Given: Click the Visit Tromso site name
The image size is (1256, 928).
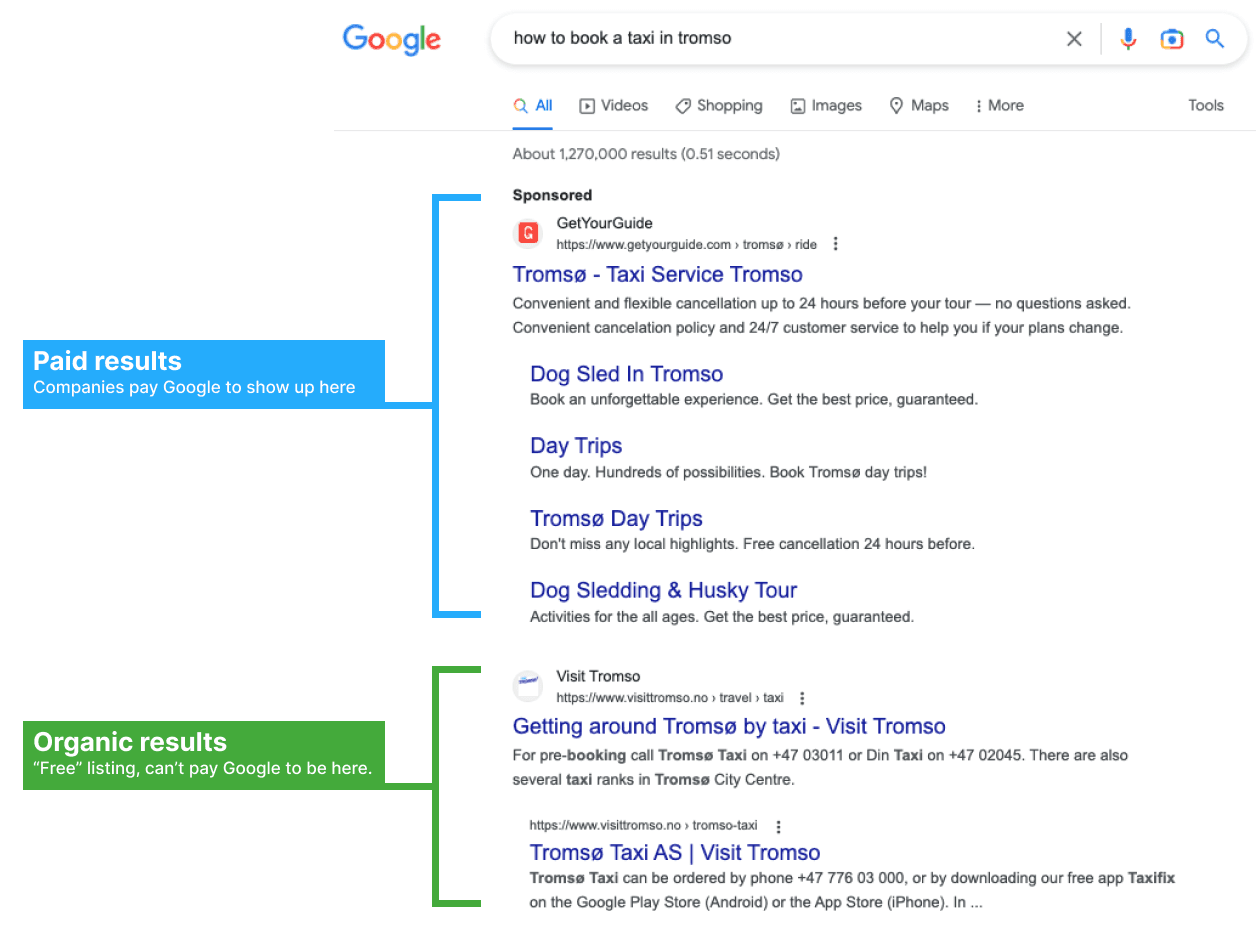Looking at the screenshot, I should 598,676.
